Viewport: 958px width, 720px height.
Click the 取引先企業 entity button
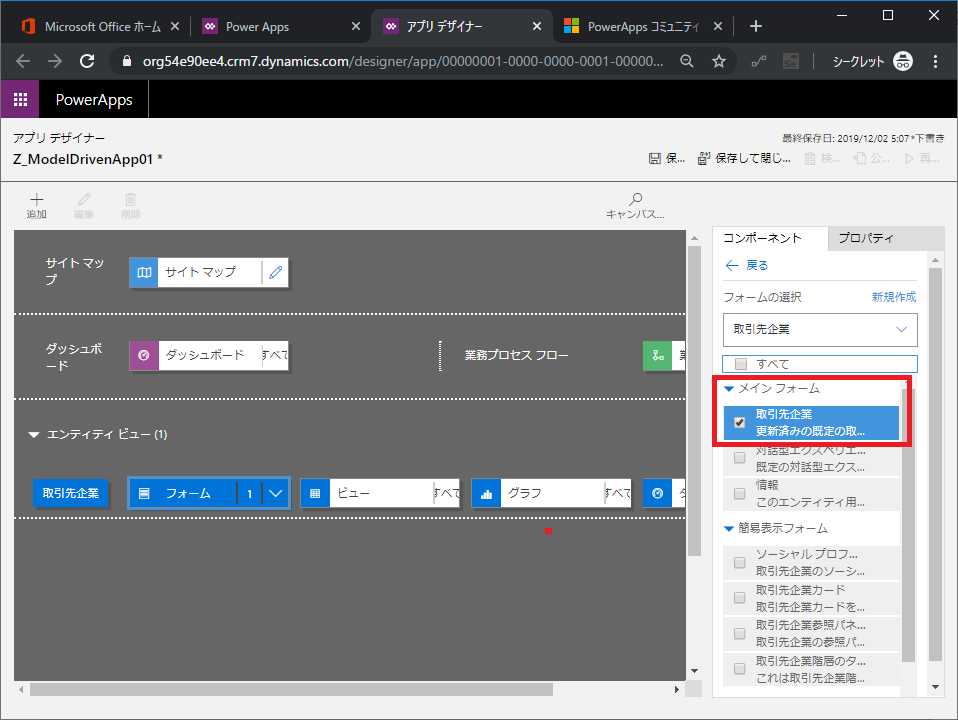71,493
